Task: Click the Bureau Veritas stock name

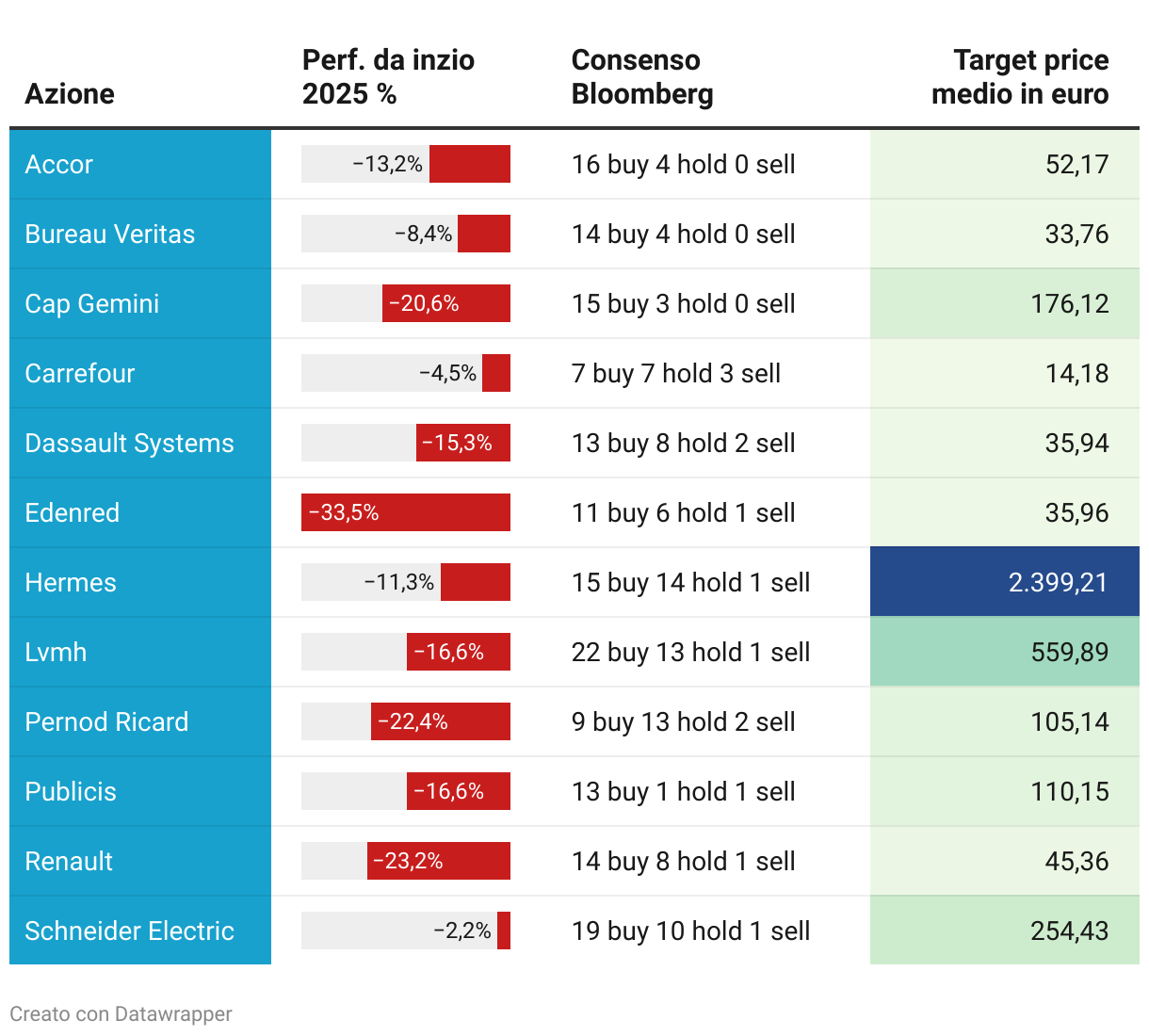Action: (110, 235)
